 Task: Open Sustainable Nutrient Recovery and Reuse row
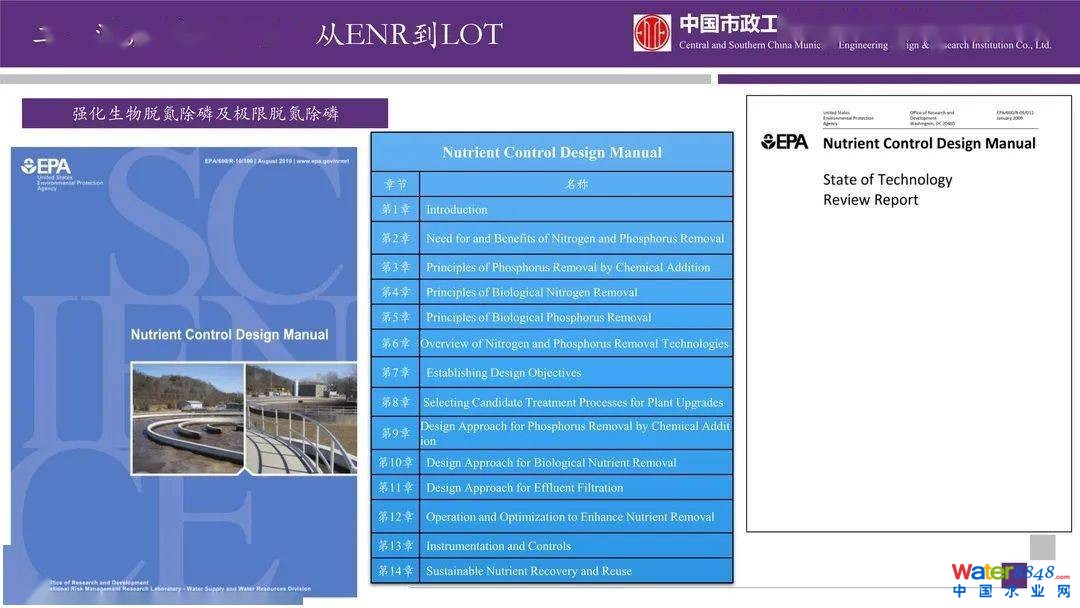pyautogui.click(x=528, y=571)
